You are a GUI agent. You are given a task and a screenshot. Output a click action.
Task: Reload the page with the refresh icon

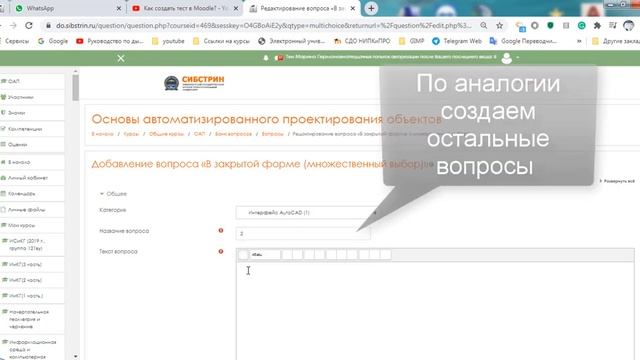tap(29, 25)
